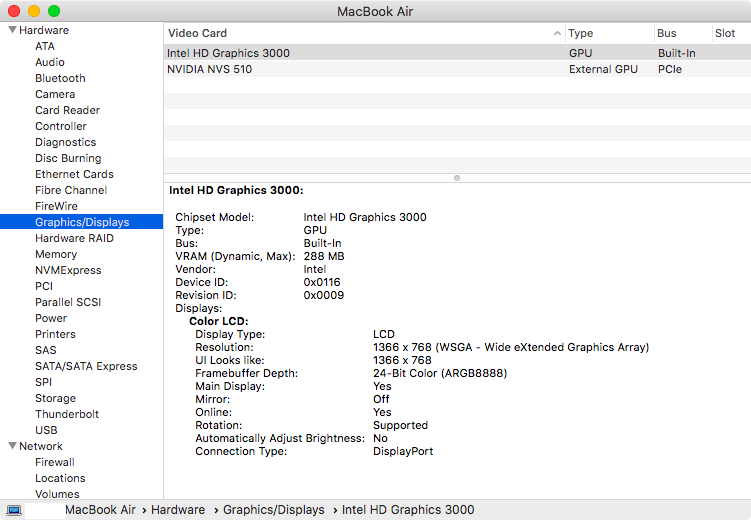Open Hardware RAID information

click(x=74, y=238)
